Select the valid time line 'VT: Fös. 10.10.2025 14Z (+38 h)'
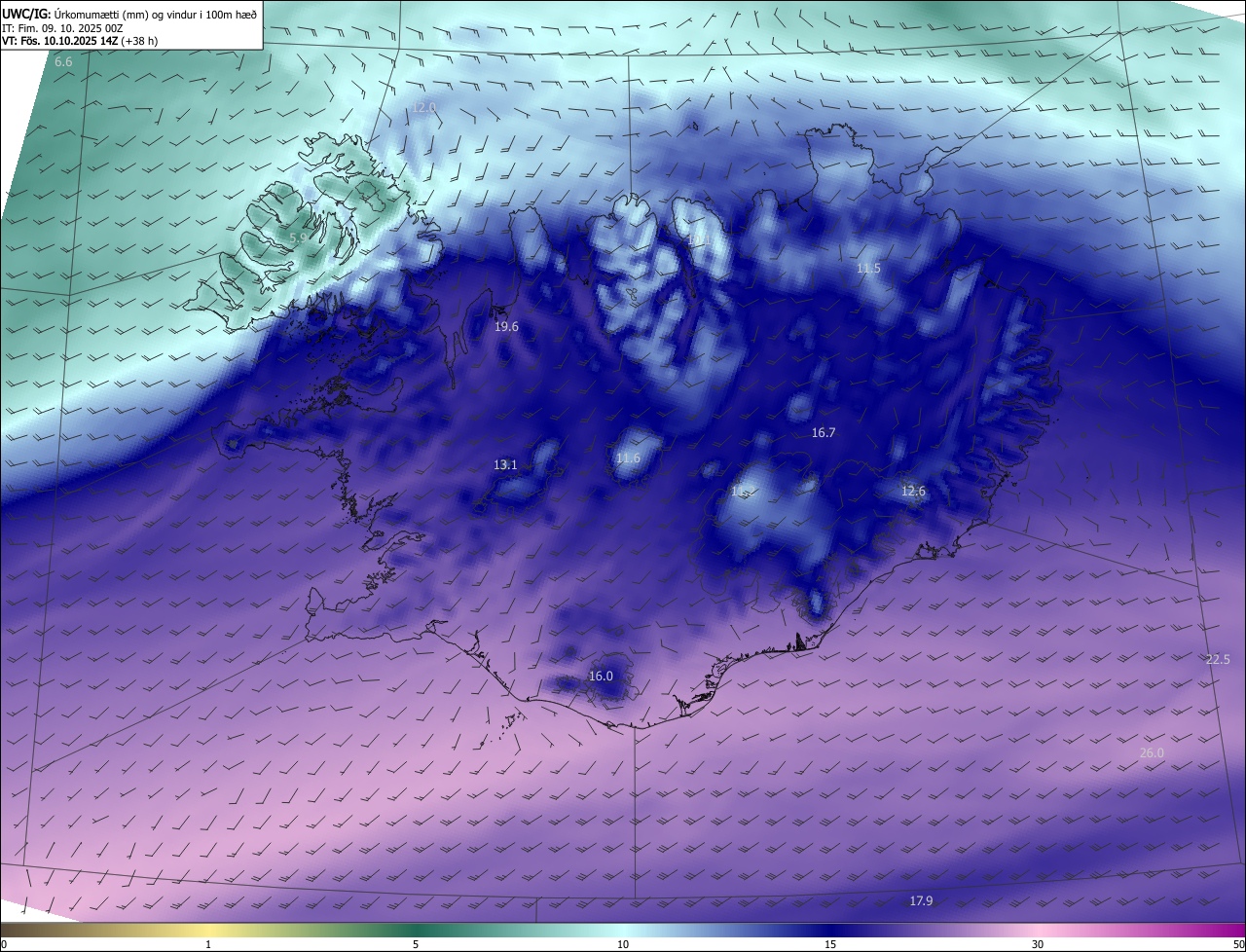The width and height of the screenshot is (1246, 952). [80, 41]
